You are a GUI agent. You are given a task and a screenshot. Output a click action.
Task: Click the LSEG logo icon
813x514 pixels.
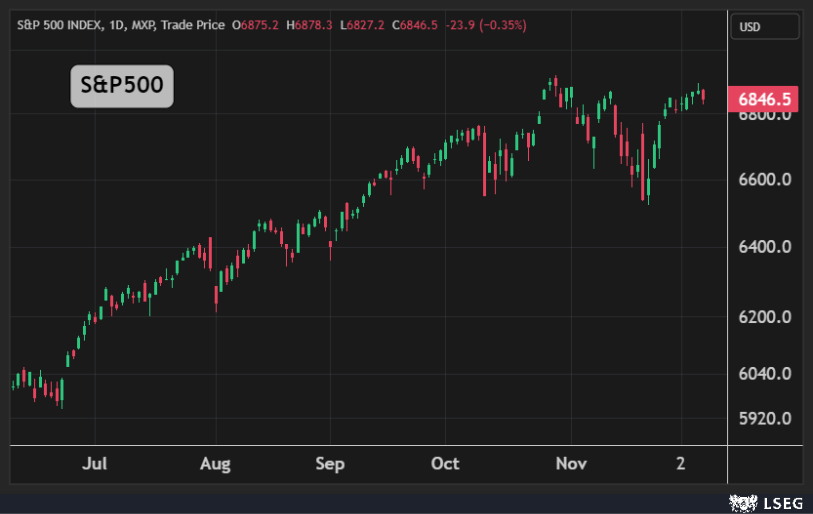pyautogui.click(x=741, y=501)
